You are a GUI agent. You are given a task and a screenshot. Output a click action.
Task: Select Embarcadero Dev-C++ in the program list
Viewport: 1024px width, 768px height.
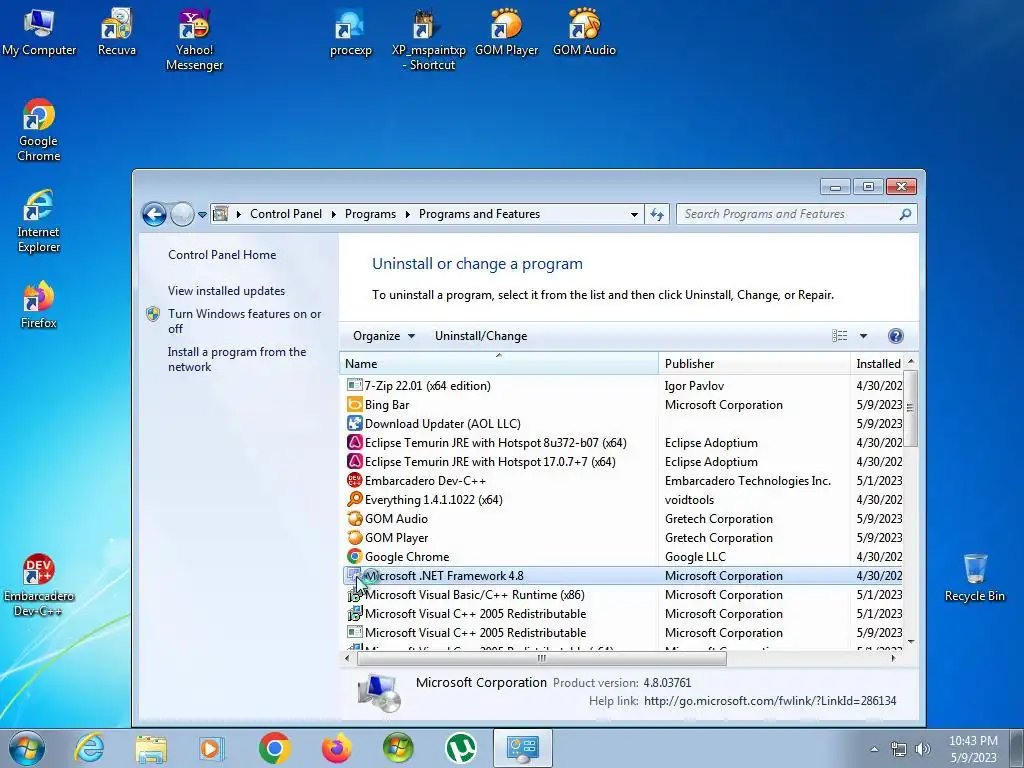pyautogui.click(x=622, y=481)
